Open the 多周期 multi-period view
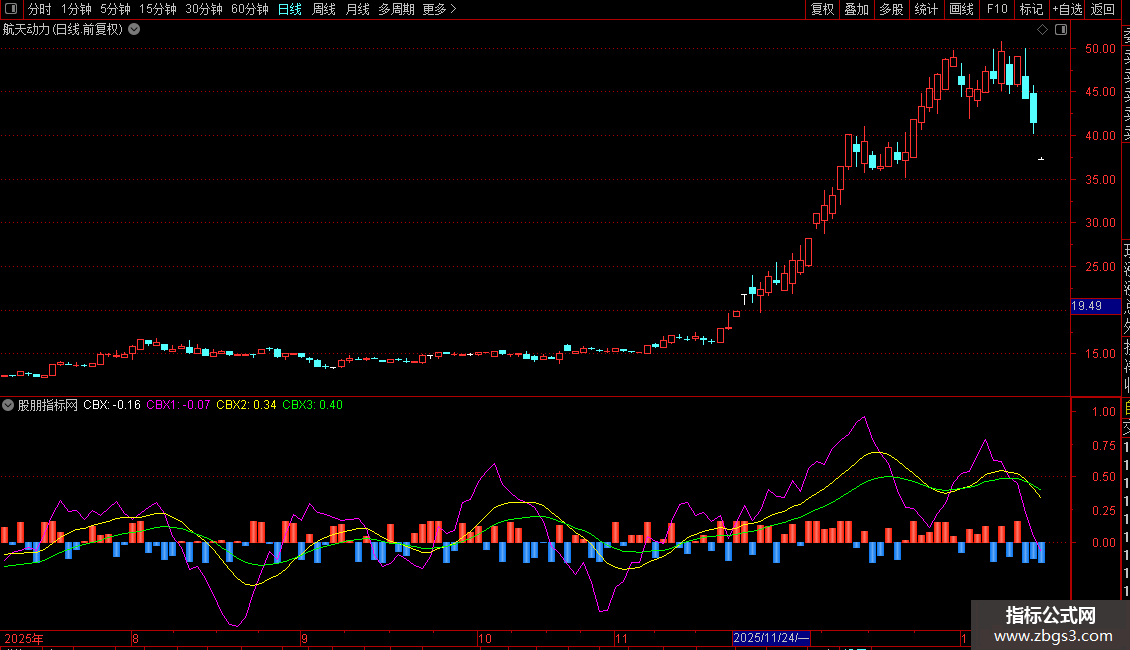 (x=396, y=9)
